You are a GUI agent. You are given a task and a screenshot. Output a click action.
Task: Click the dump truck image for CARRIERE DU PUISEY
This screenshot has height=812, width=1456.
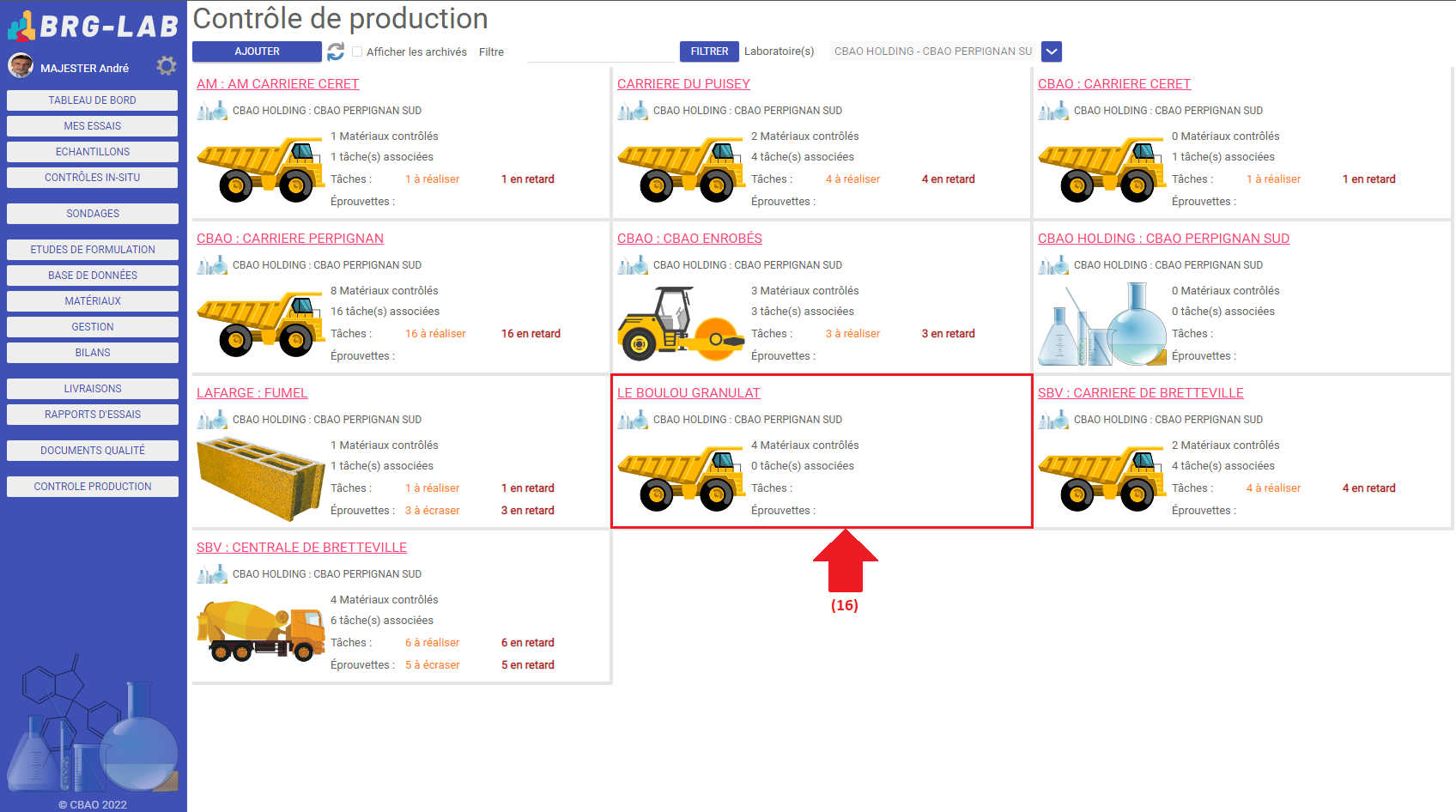pyautogui.click(x=681, y=169)
